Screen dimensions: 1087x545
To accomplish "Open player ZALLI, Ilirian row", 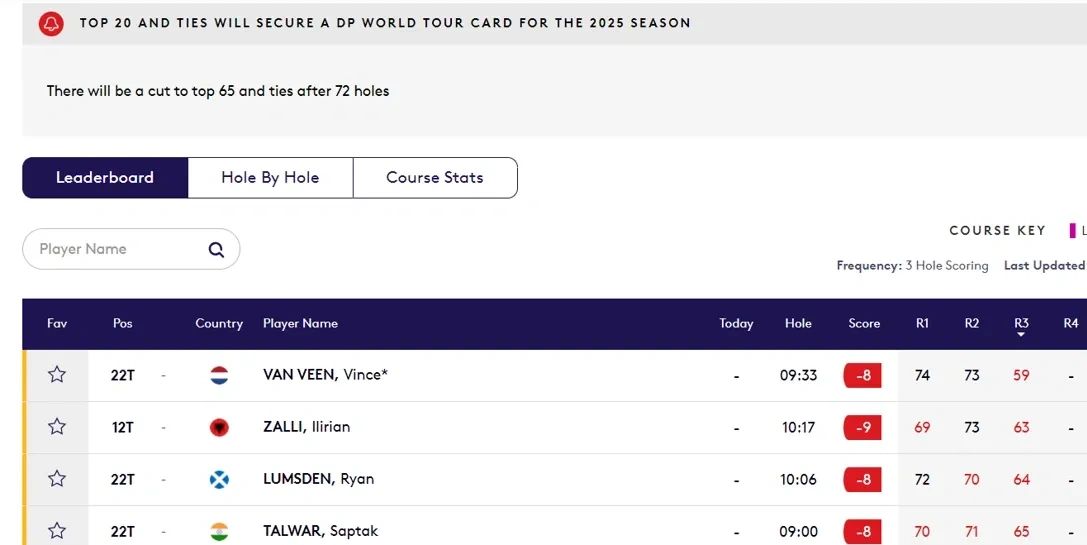I will click(555, 427).
